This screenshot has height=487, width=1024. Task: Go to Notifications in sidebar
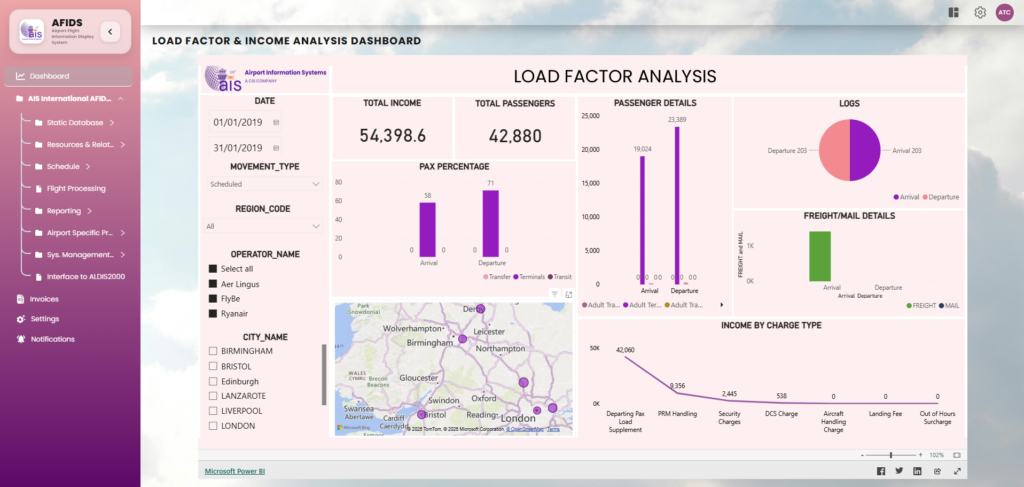pyautogui.click(x=52, y=339)
